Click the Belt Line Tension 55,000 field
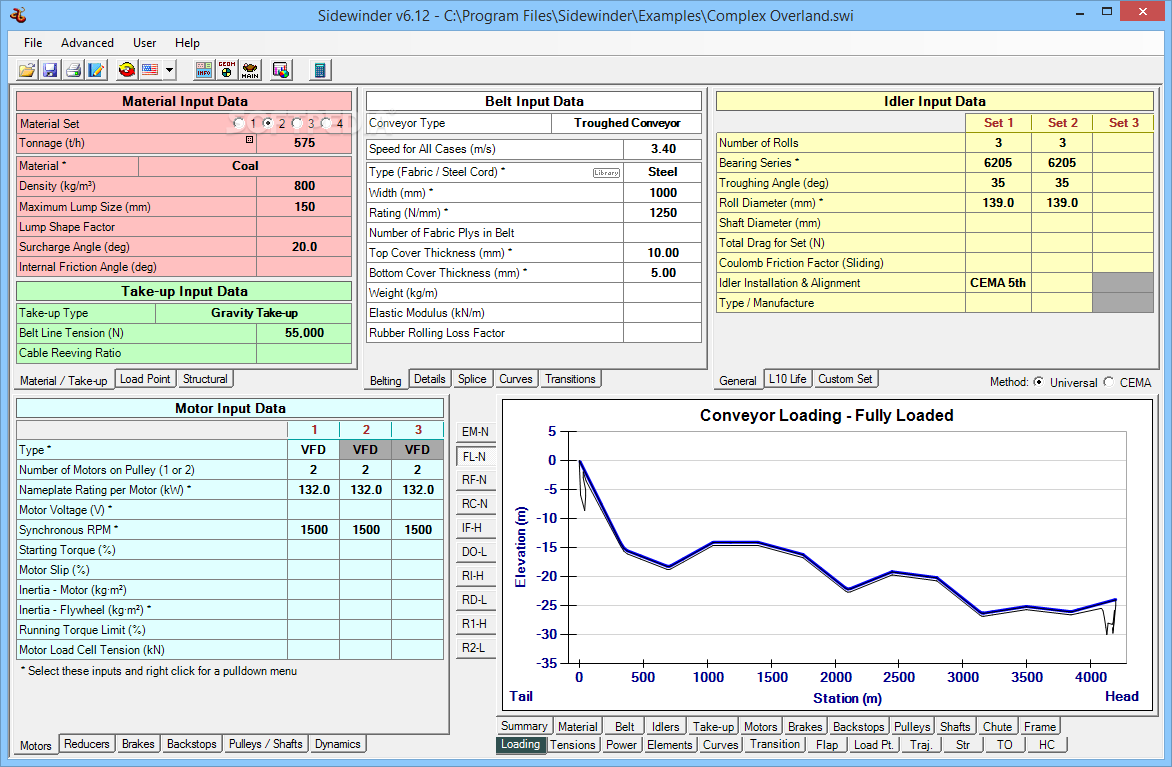The width and height of the screenshot is (1172, 767). (304, 333)
